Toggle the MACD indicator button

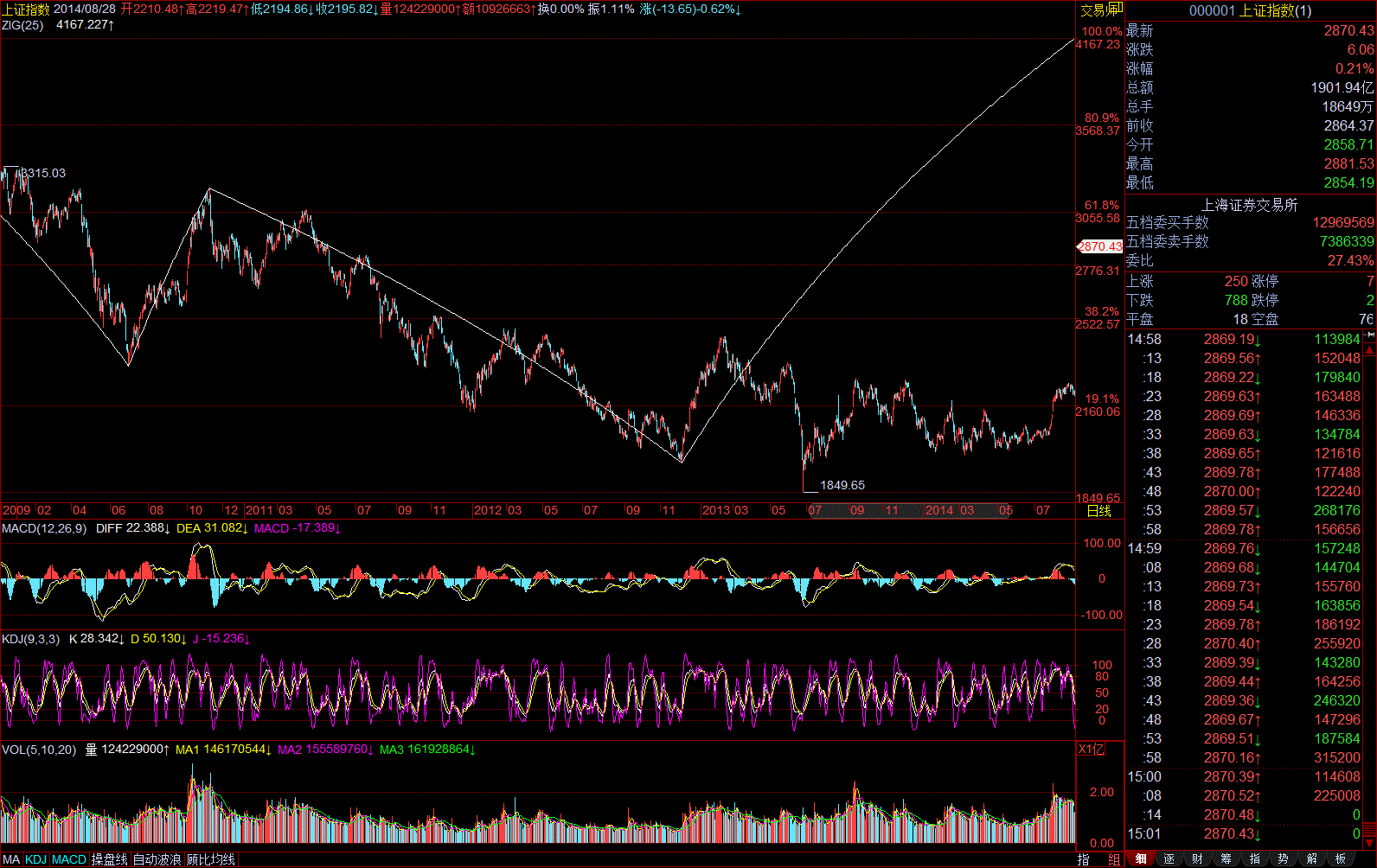tap(69, 859)
